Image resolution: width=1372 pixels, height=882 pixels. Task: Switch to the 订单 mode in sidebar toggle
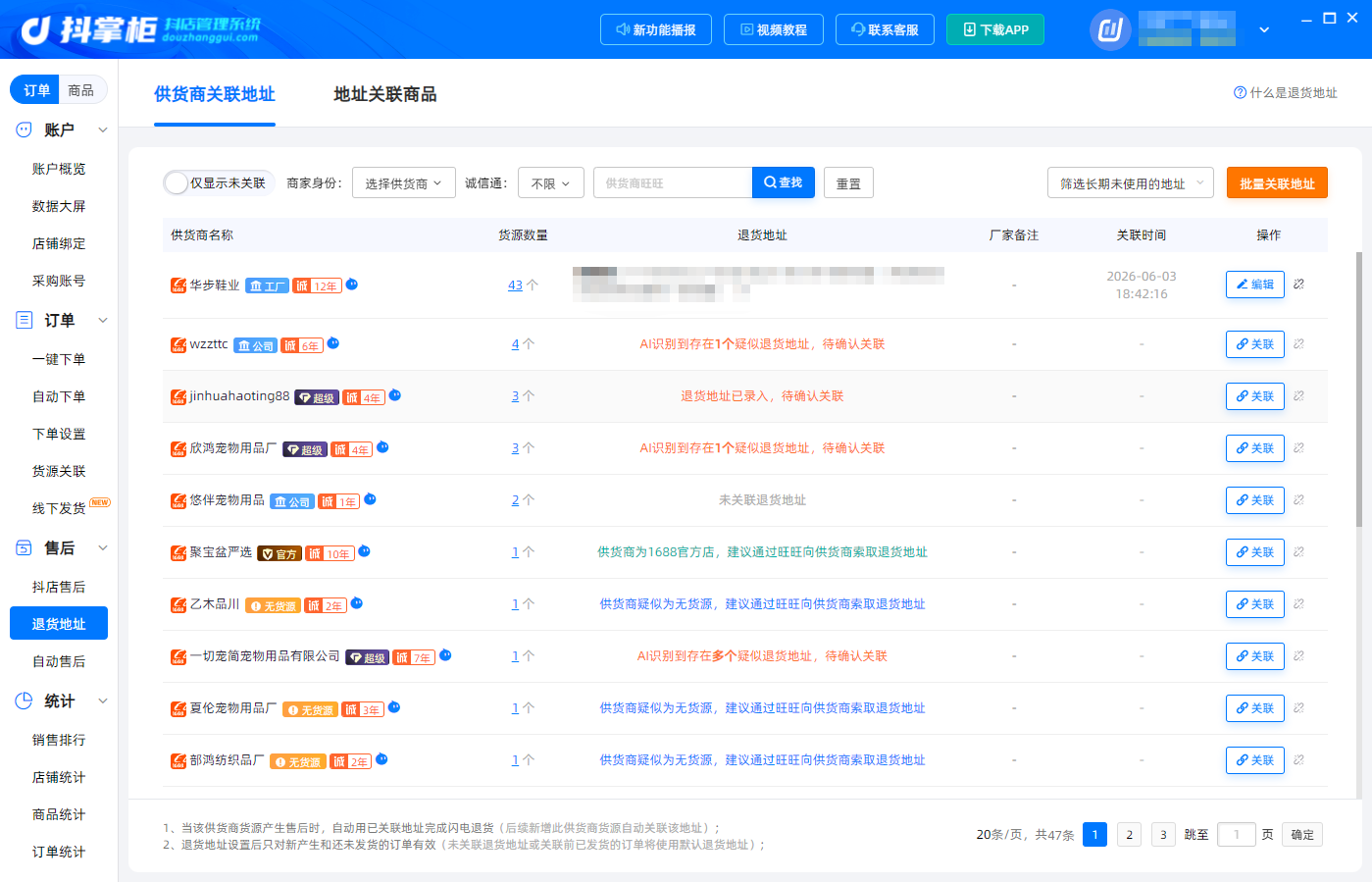click(36, 90)
